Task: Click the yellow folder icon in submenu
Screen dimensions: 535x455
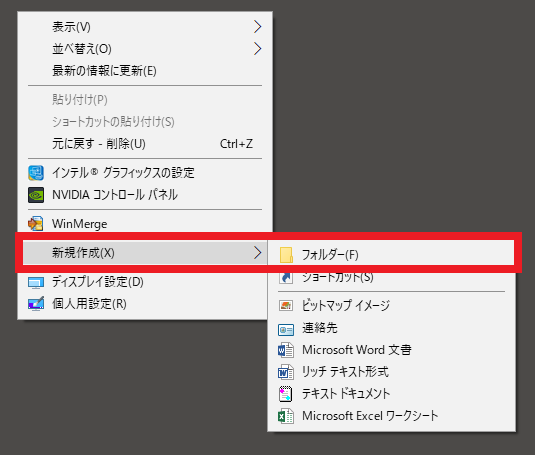Action: click(x=286, y=255)
